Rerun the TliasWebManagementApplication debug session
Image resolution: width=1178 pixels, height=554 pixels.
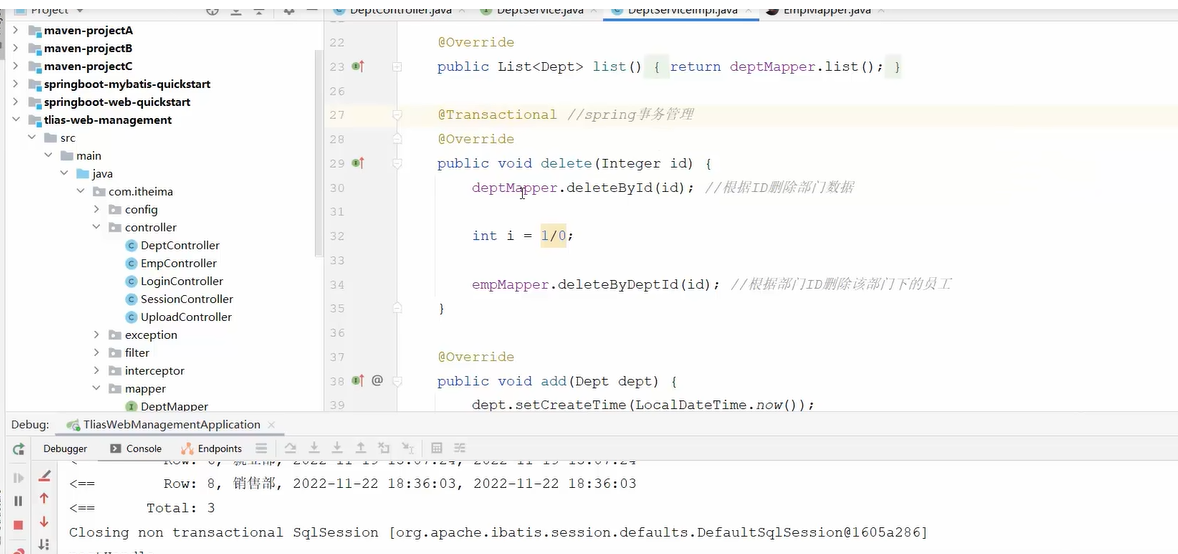[x=19, y=449]
